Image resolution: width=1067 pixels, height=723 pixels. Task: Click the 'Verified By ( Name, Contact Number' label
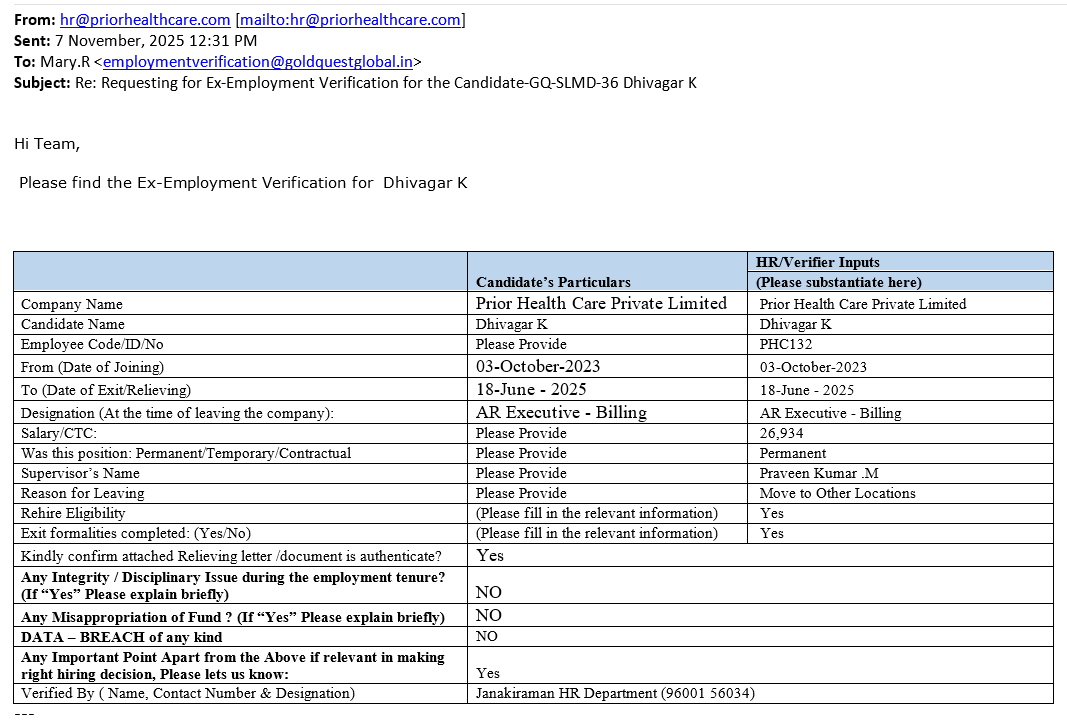(188, 693)
